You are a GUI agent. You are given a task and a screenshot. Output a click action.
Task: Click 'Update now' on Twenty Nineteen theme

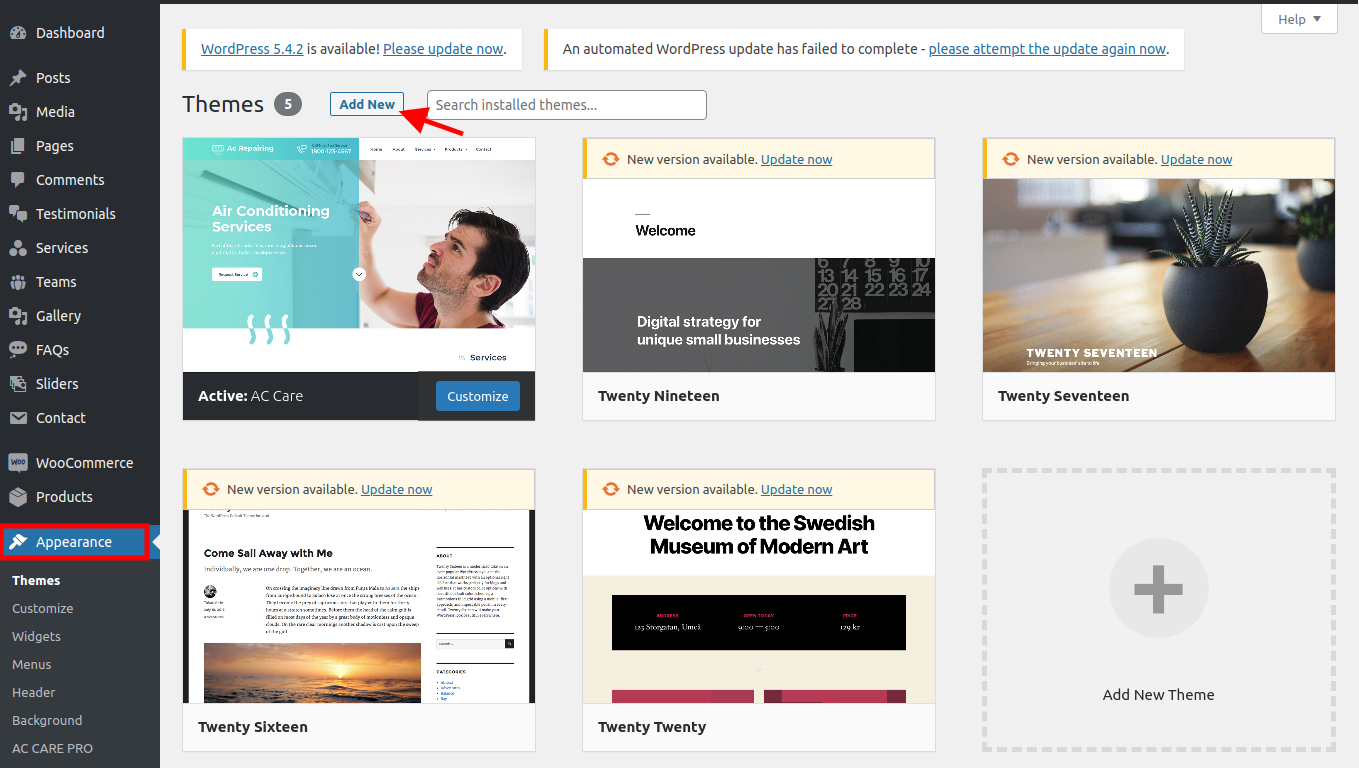tap(796, 159)
